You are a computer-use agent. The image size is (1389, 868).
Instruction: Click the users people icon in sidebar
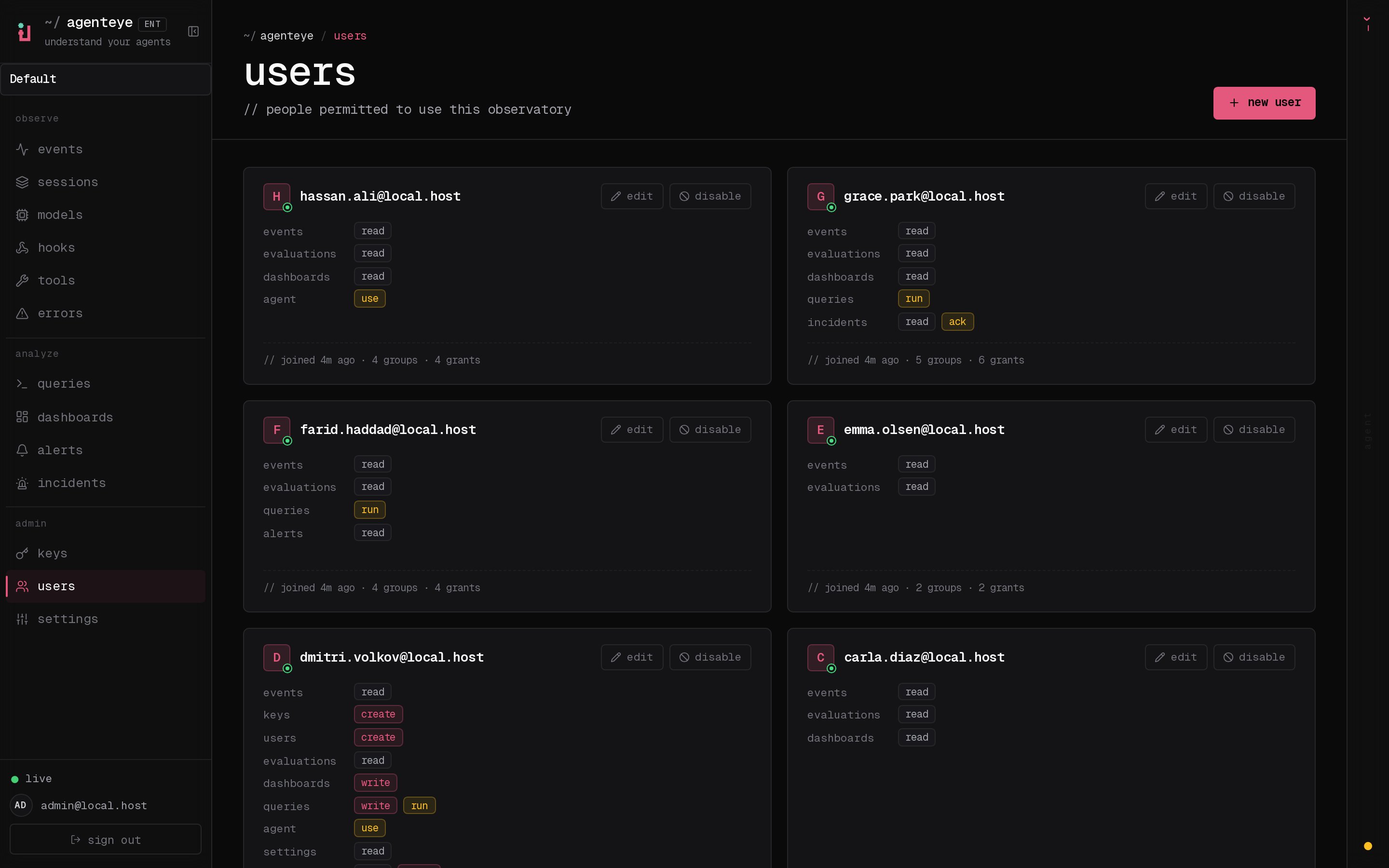pos(22,586)
